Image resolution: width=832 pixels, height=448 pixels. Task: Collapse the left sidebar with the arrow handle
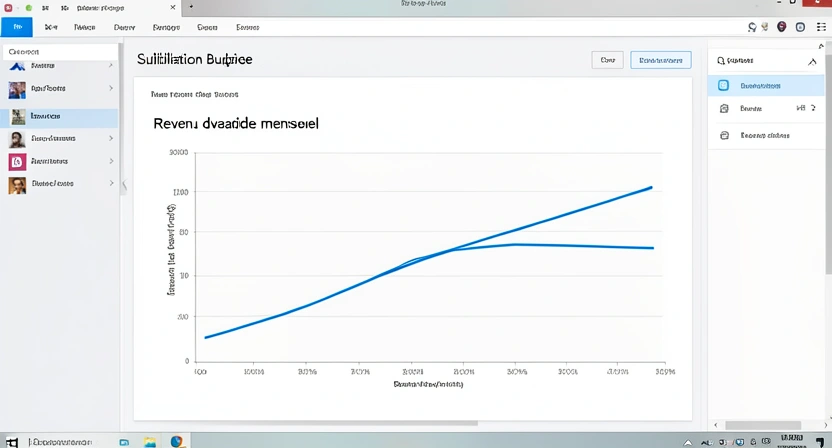[124, 185]
